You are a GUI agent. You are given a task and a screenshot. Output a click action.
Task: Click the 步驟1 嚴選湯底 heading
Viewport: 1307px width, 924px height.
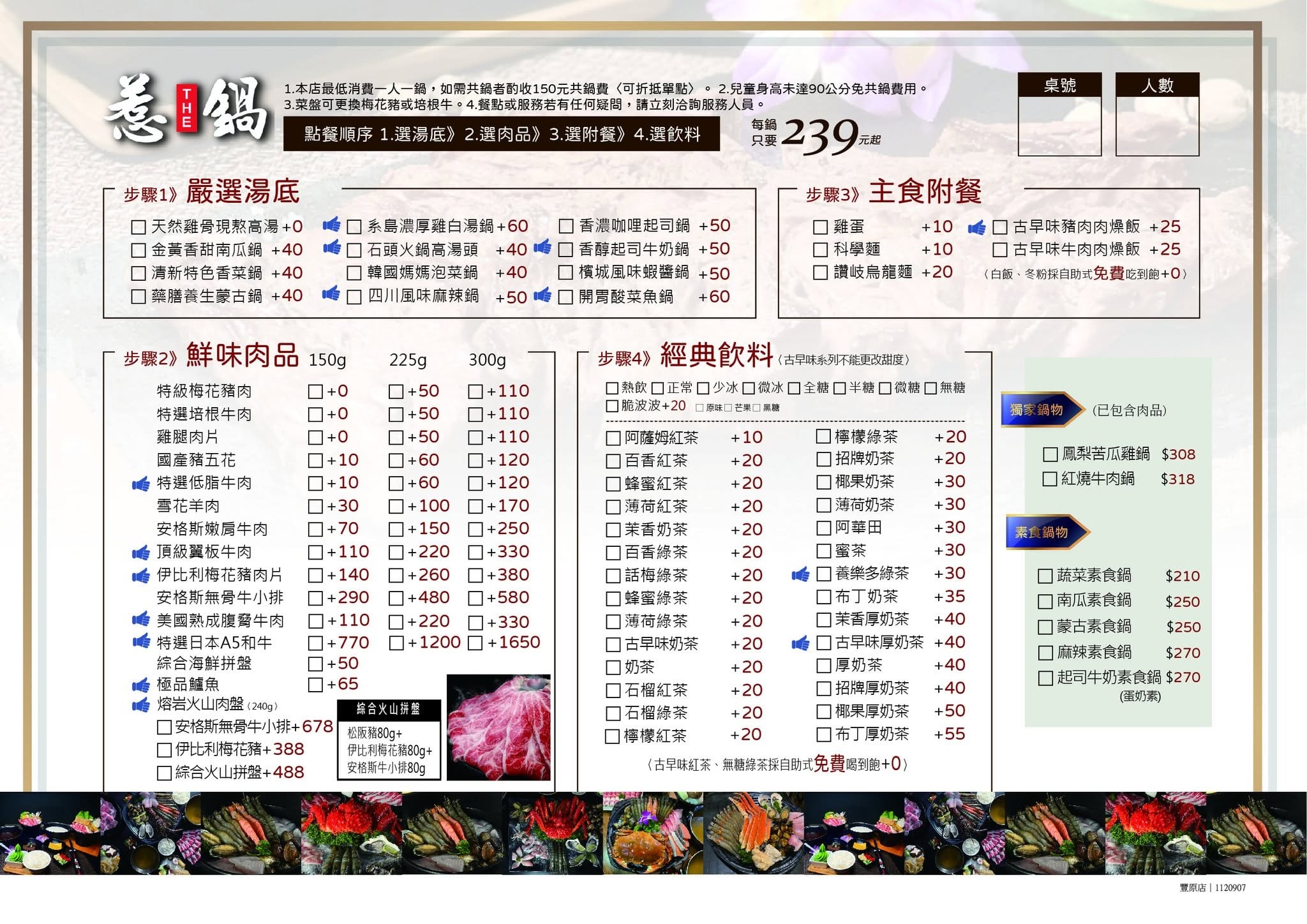212,191
